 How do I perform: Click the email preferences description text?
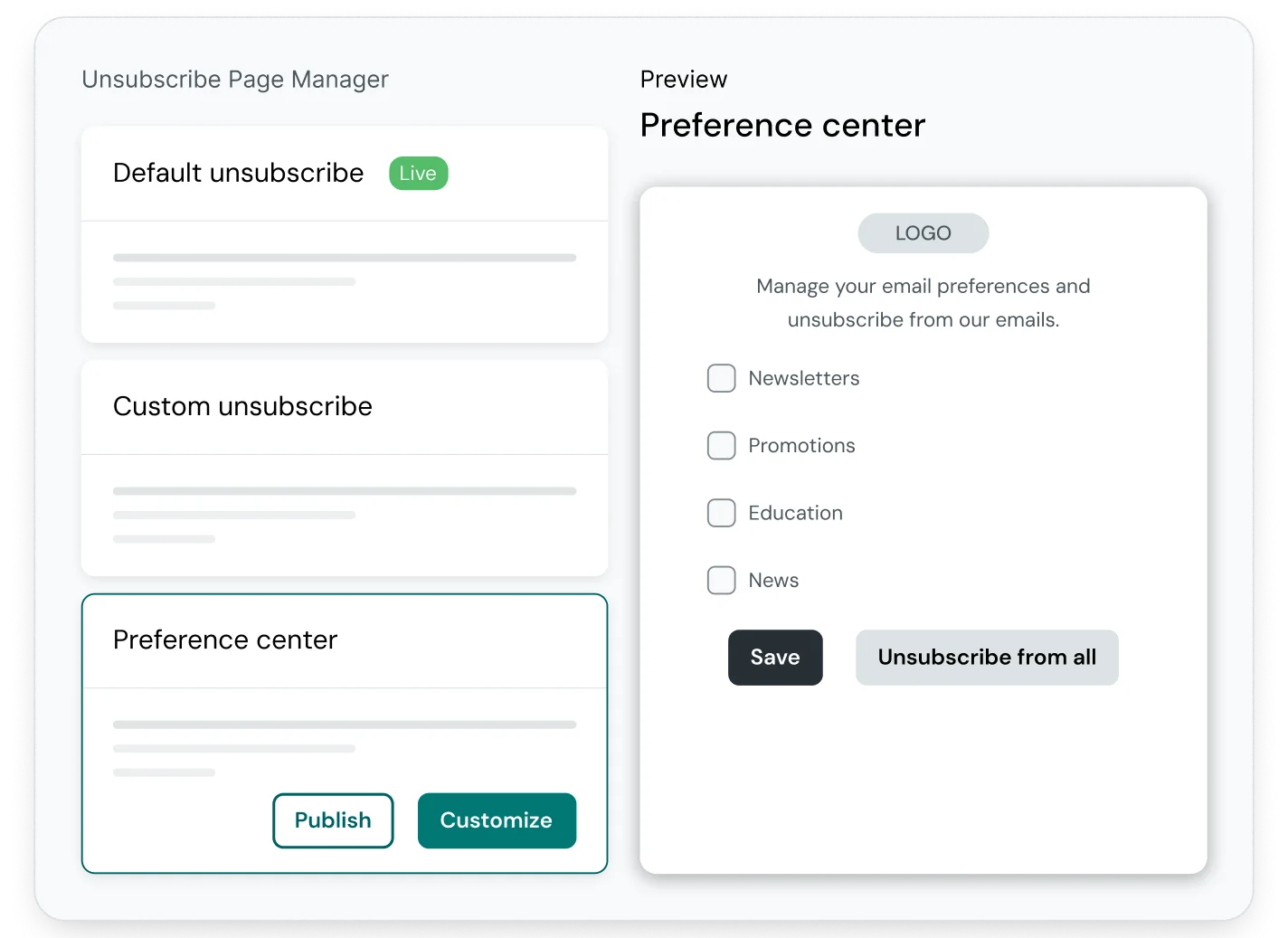click(x=923, y=302)
